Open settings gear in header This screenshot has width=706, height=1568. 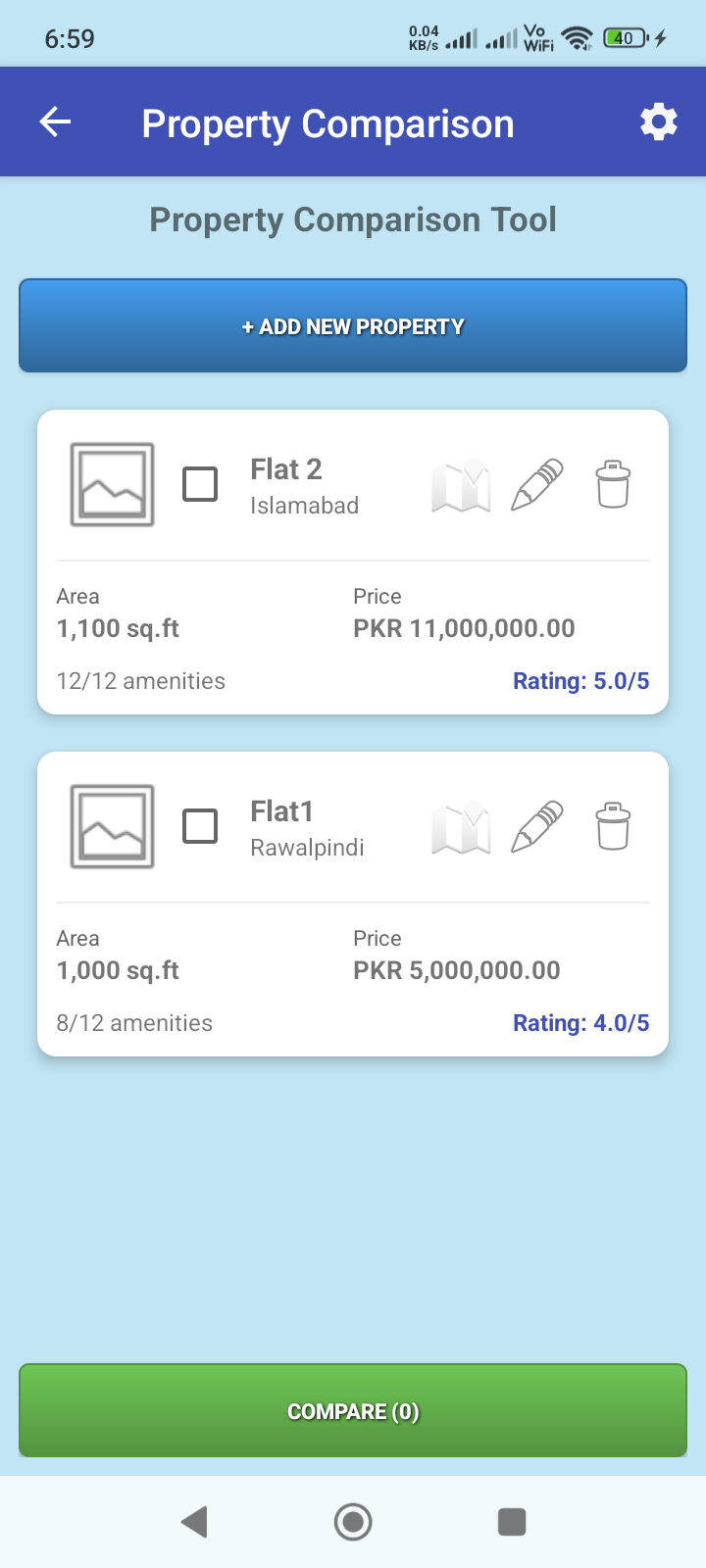click(658, 122)
